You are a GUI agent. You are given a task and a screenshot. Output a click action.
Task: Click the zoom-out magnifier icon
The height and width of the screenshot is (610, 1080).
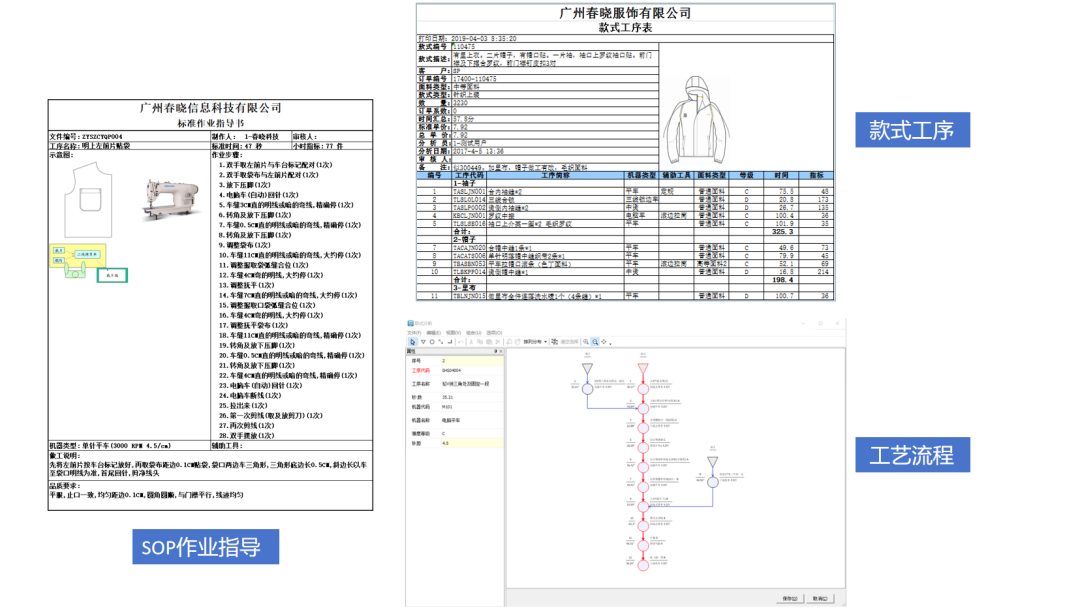595,342
